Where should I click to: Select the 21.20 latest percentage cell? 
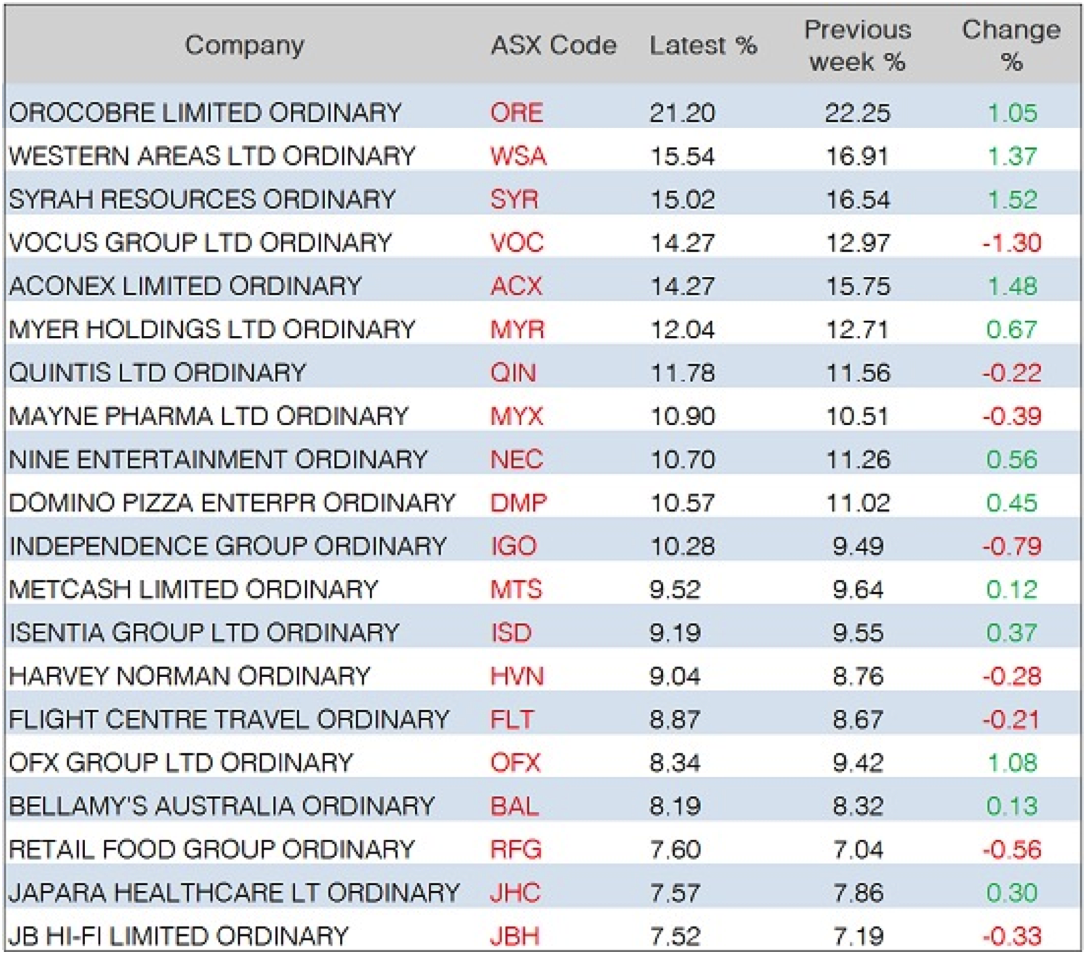[682, 113]
